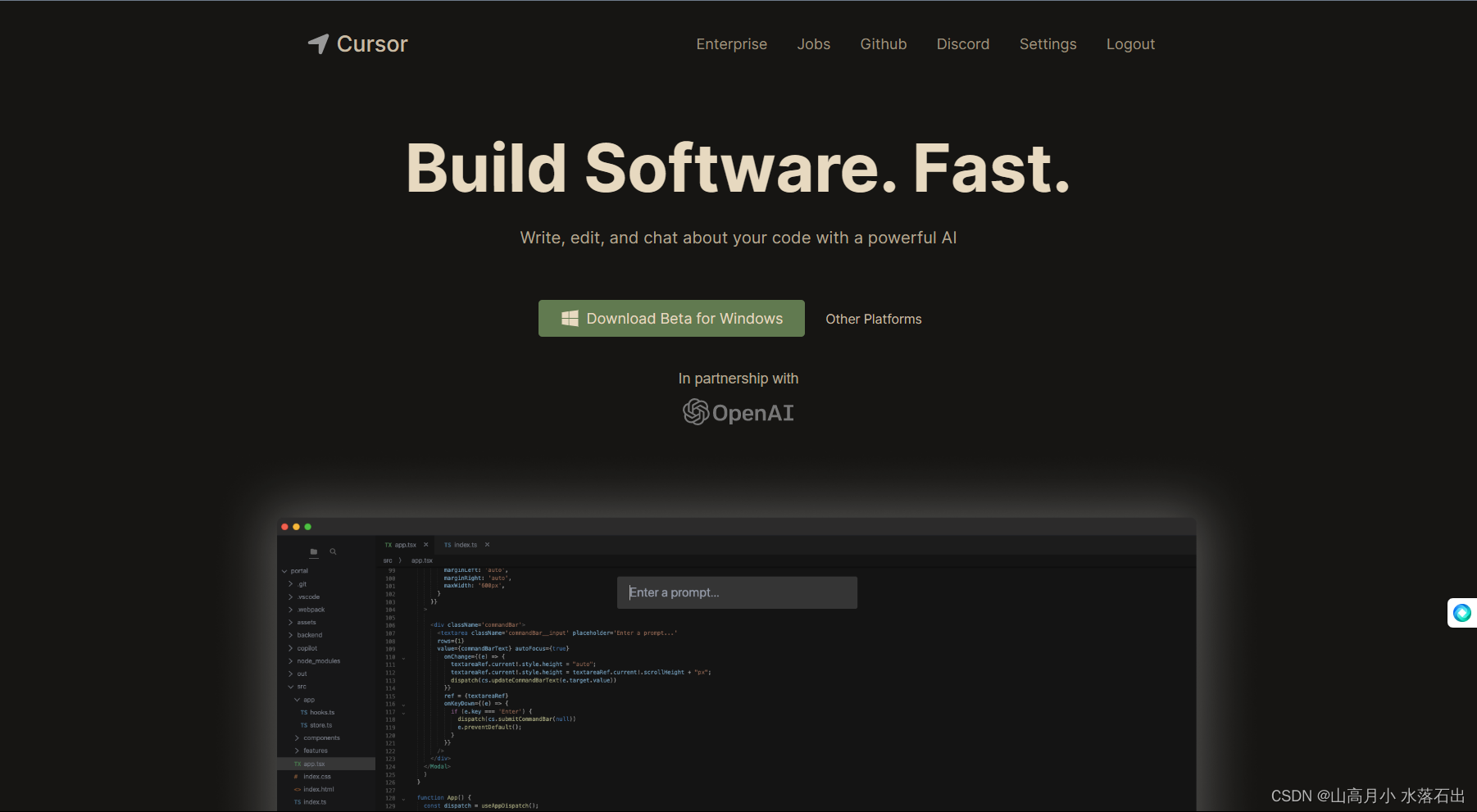Expand the node_modules folder chevron

point(290,661)
